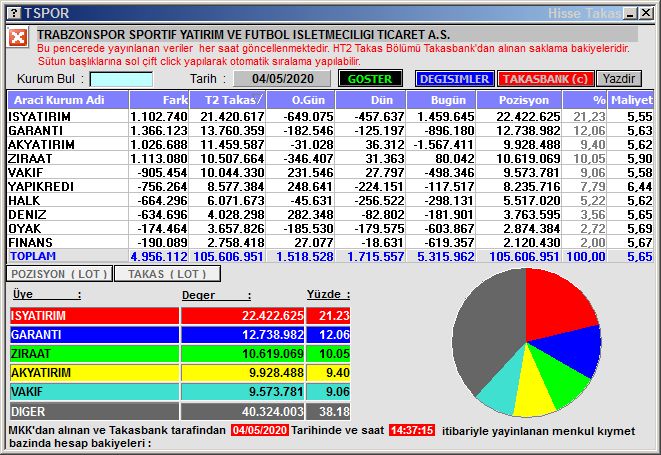This screenshot has width=661, height=455.
Task: Click the blue GARANTI legend bar
Action: (94, 335)
